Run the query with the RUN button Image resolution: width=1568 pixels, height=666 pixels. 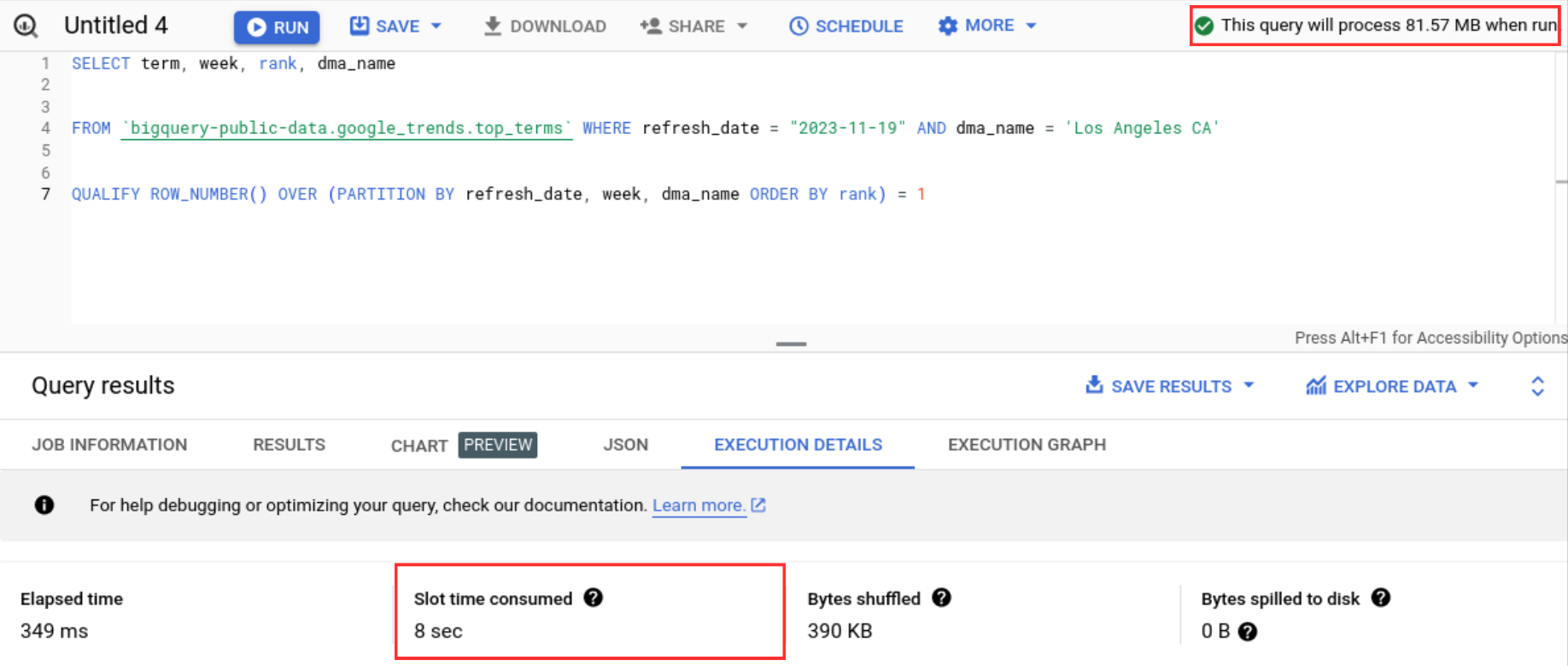coord(277,27)
